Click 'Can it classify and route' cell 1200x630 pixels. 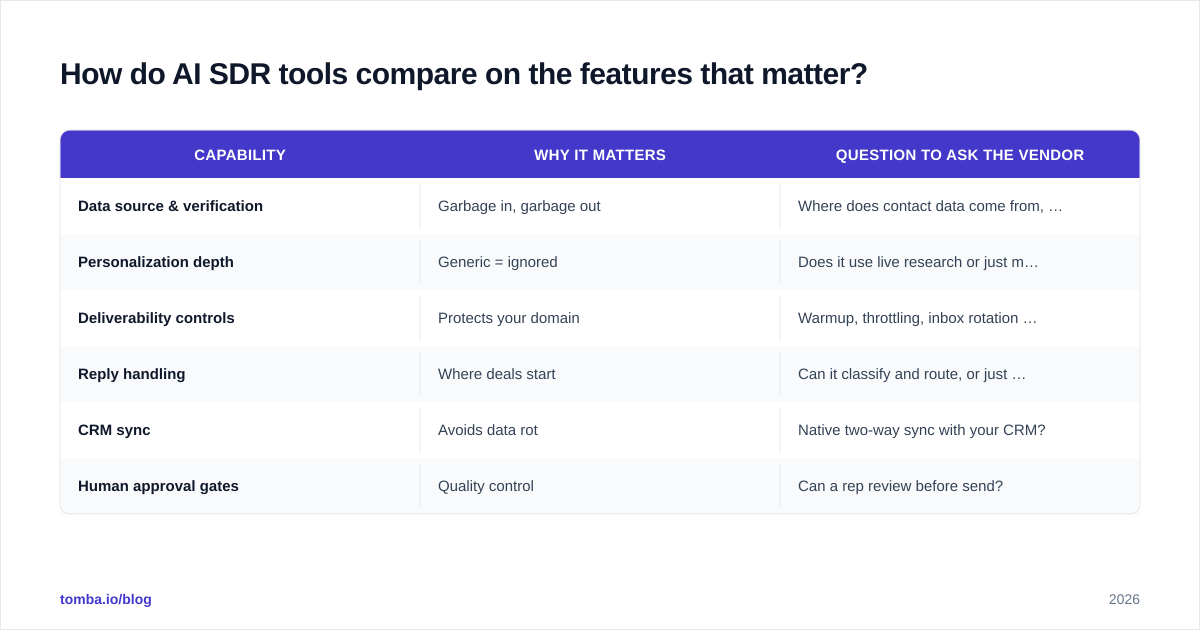pos(960,374)
